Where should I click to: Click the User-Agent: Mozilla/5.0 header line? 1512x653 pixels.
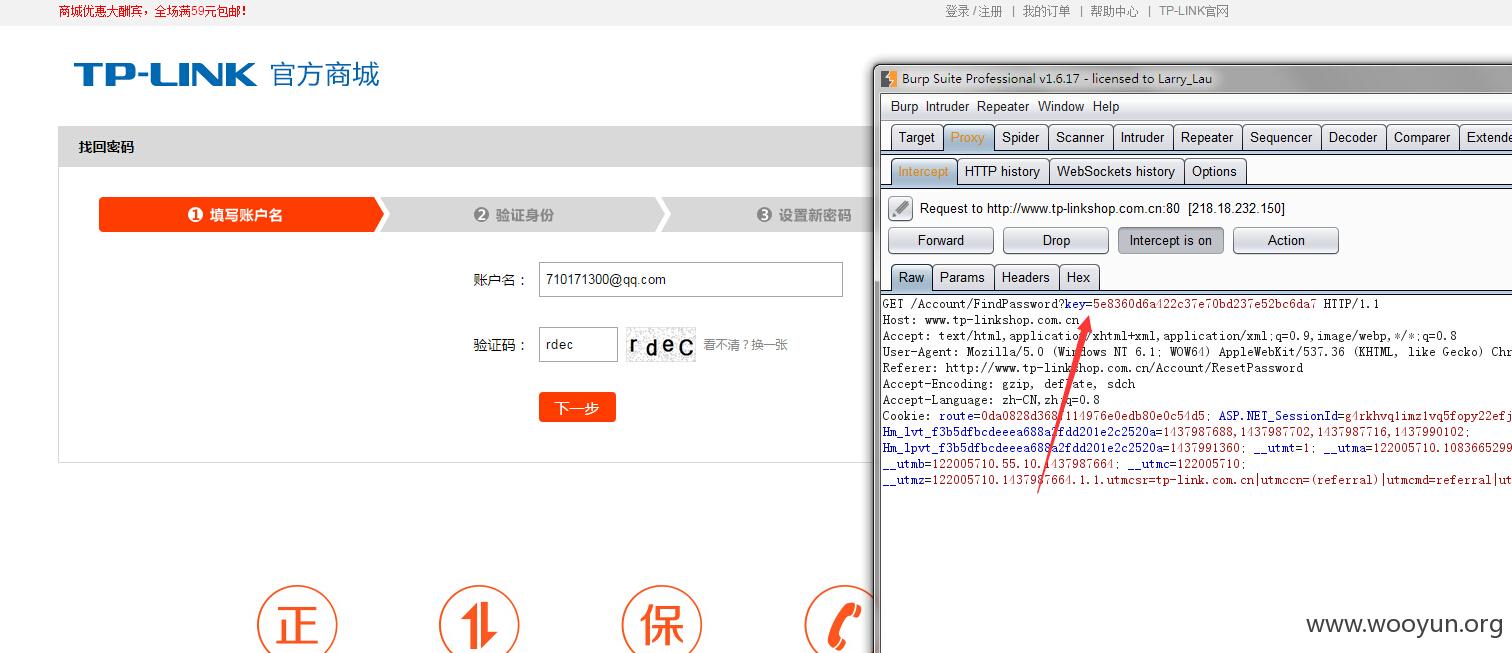pyautogui.click(x=1197, y=352)
